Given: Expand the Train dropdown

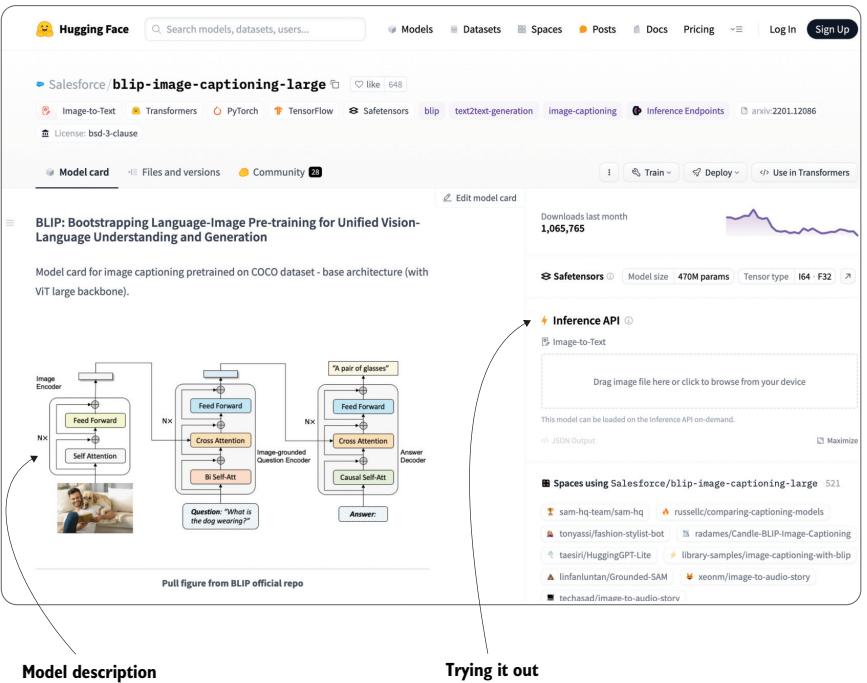Looking at the screenshot, I should (x=651, y=172).
